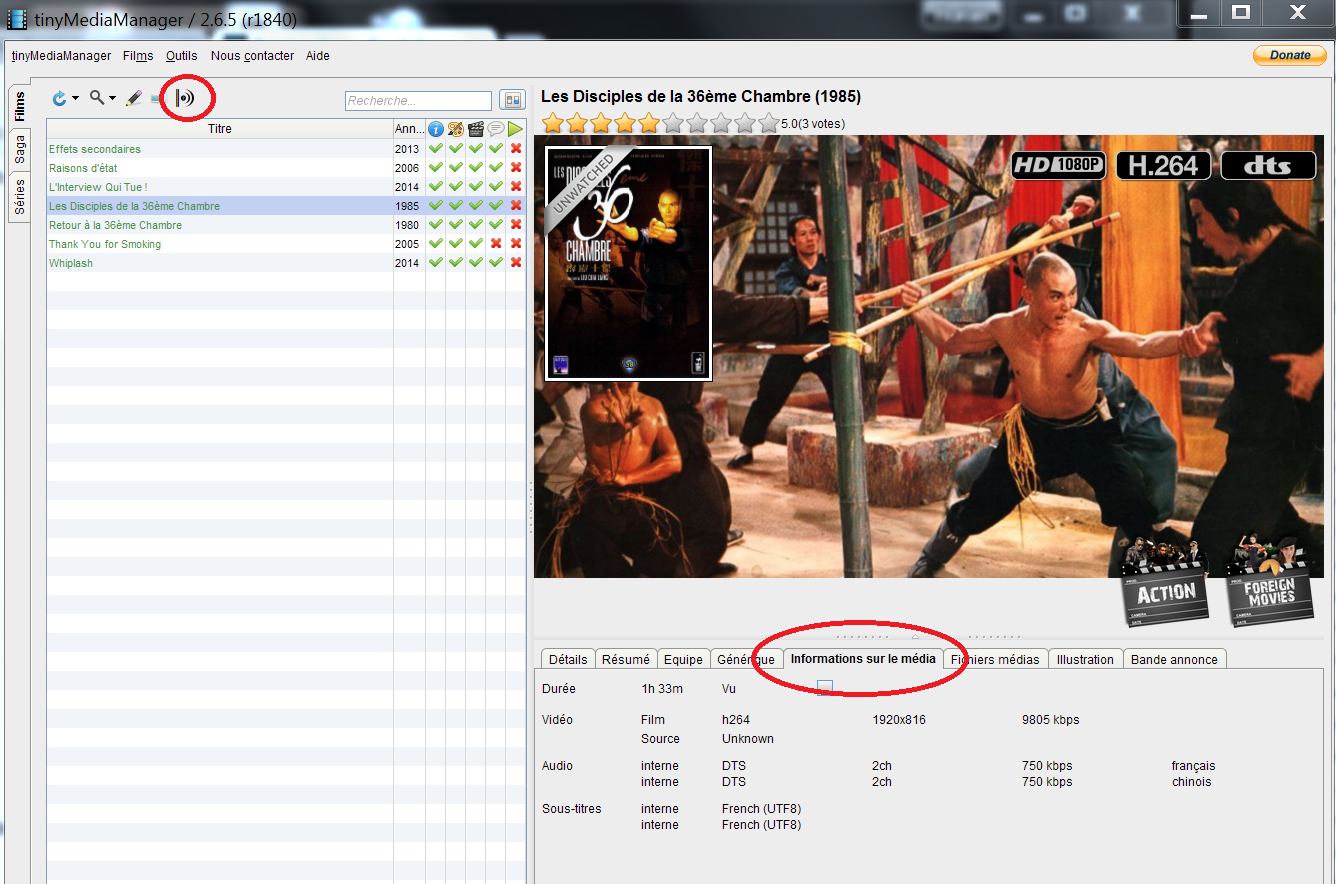The height and width of the screenshot is (884, 1336).
Task: Click the red X watched mark for Effets secondaires
Action: tap(516, 149)
